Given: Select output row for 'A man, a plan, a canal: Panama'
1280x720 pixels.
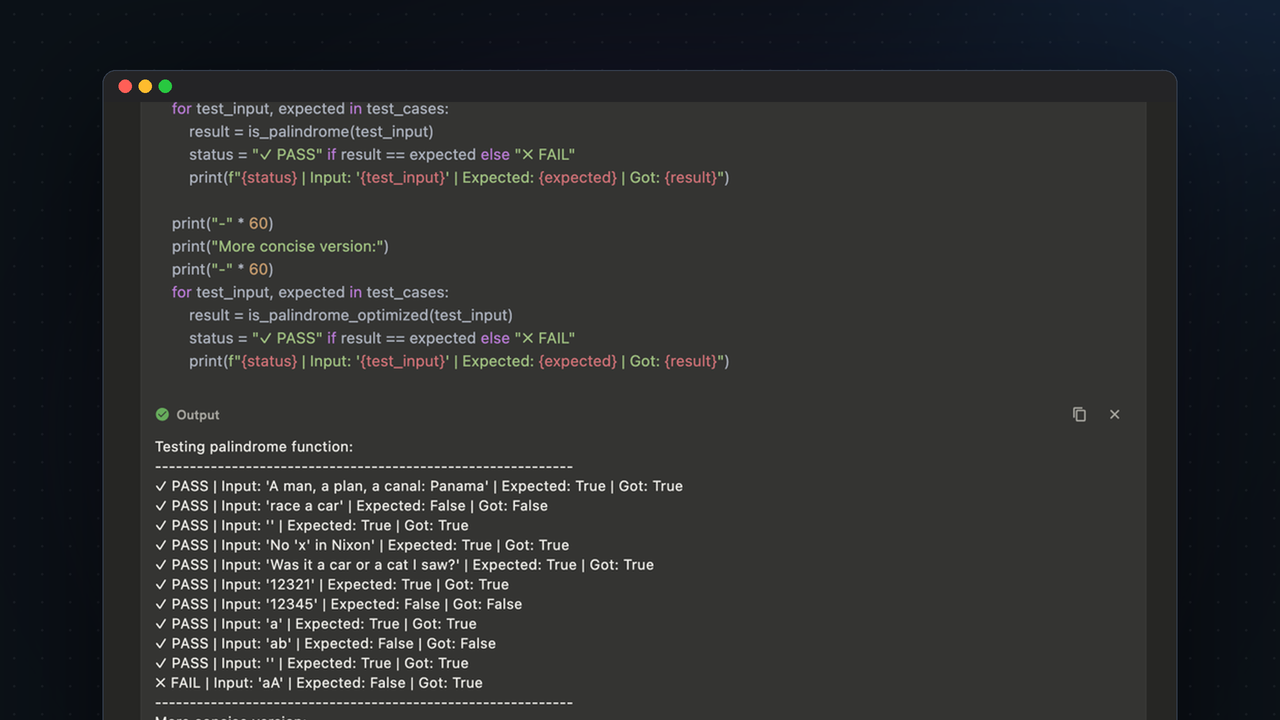Looking at the screenshot, I should pos(419,486).
